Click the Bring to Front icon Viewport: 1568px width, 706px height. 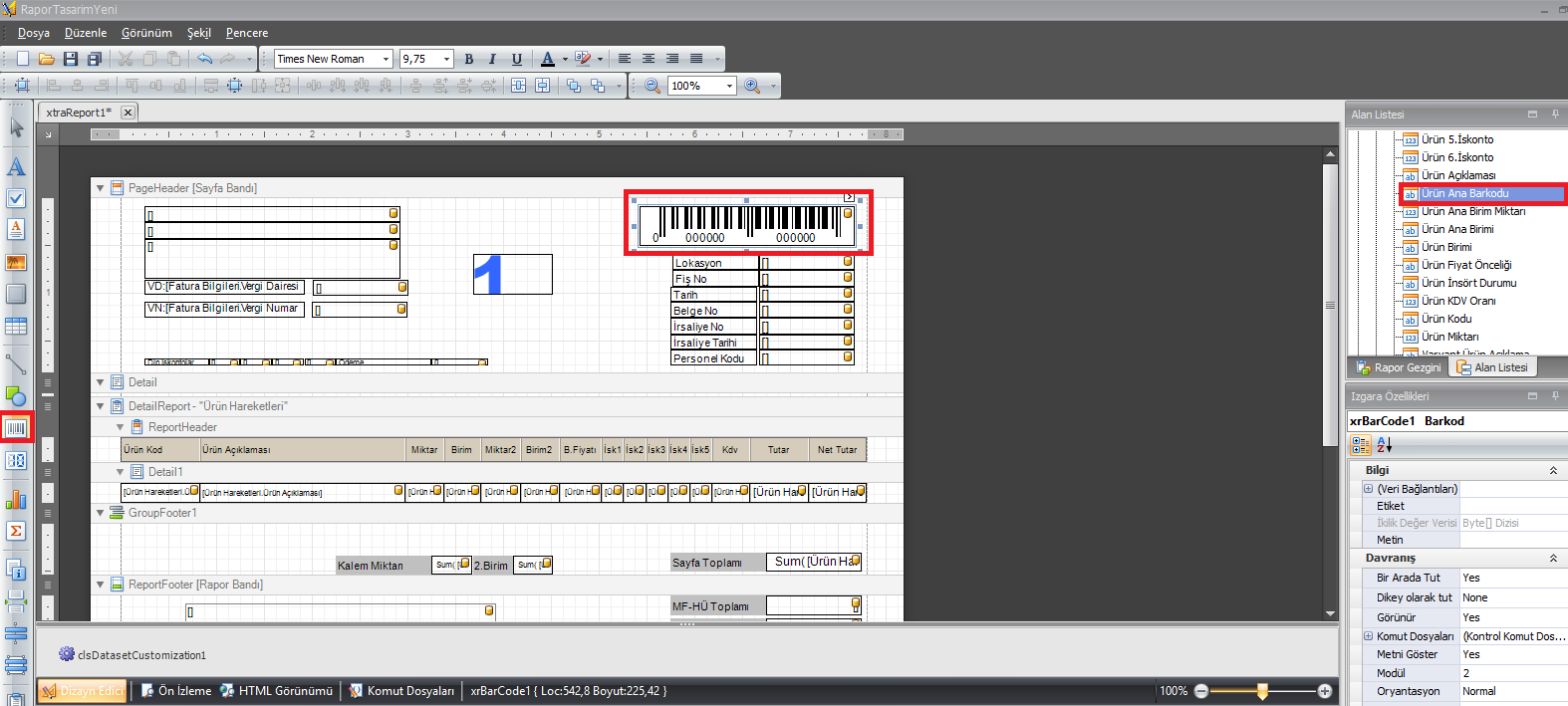(x=574, y=86)
